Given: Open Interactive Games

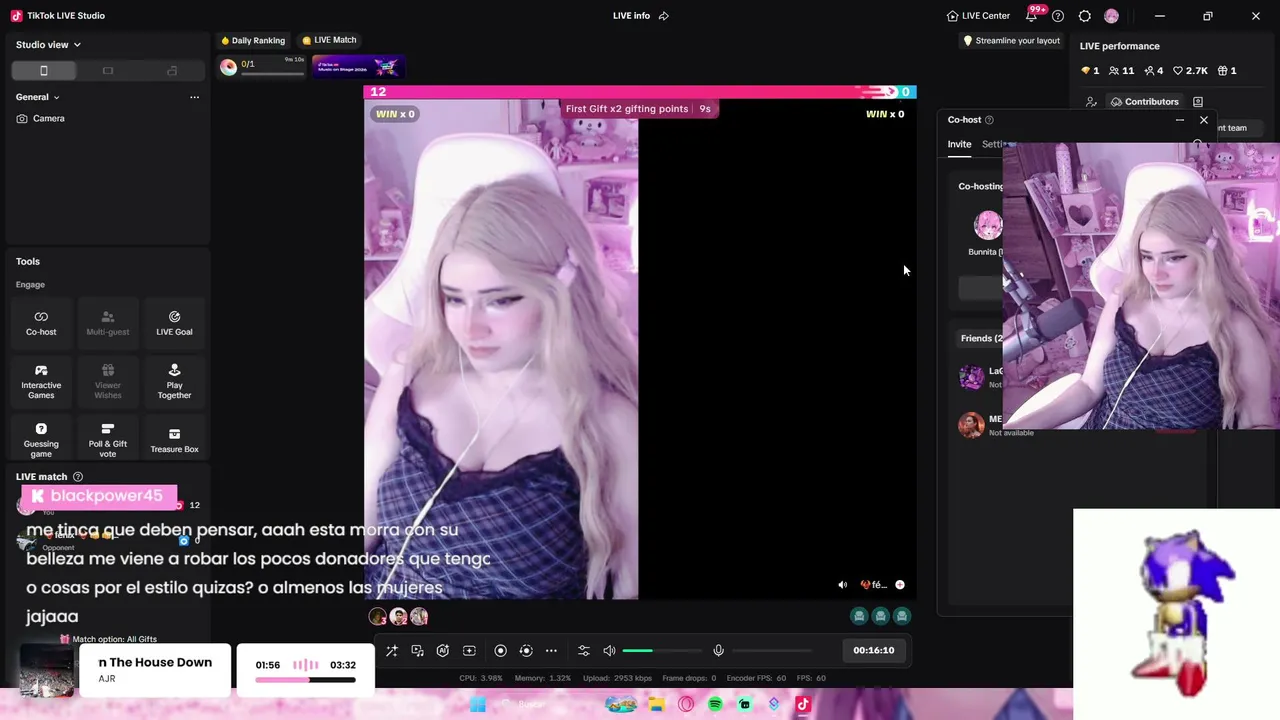Looking at the screenshot, I should coord(41,381).
